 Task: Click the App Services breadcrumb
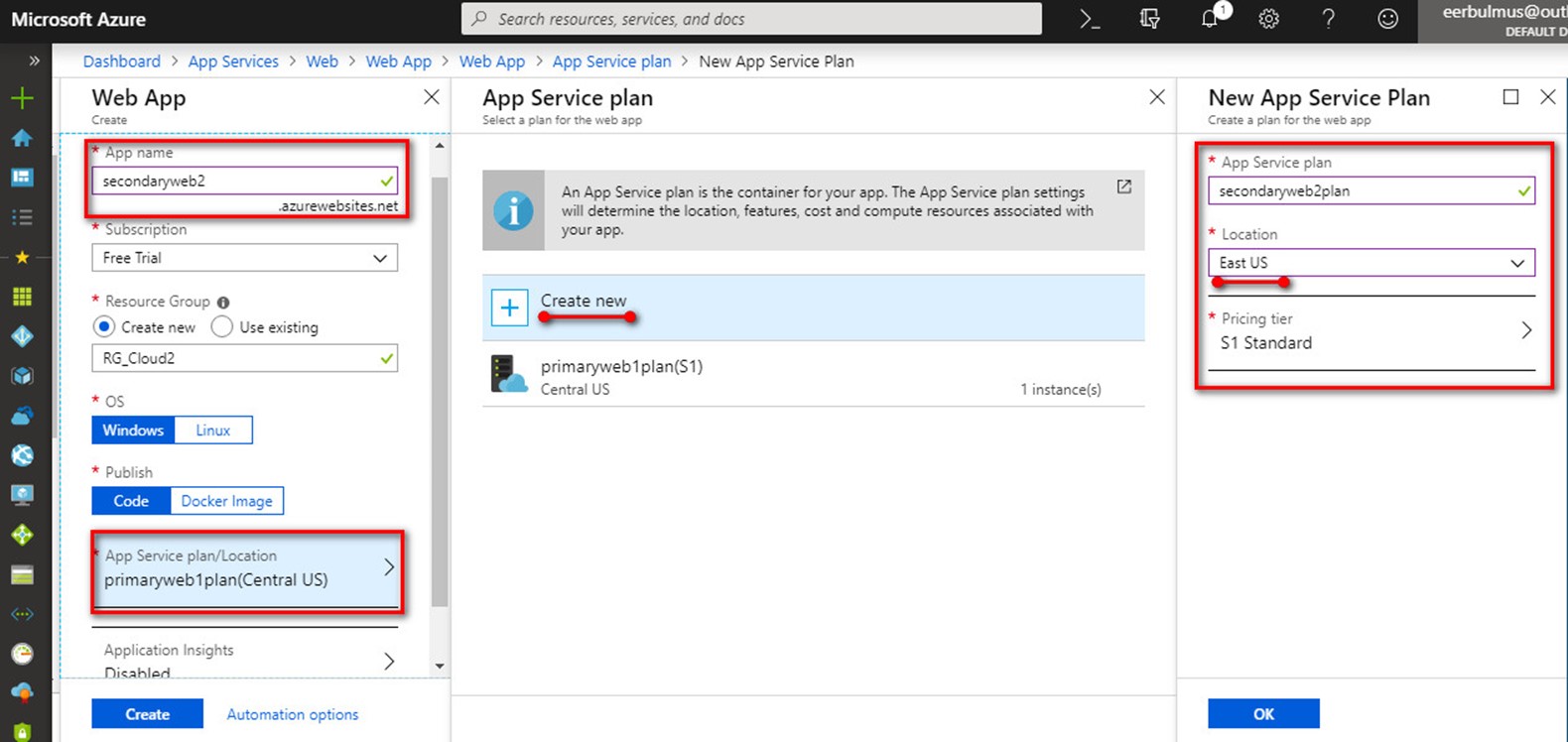pos(233,62)
